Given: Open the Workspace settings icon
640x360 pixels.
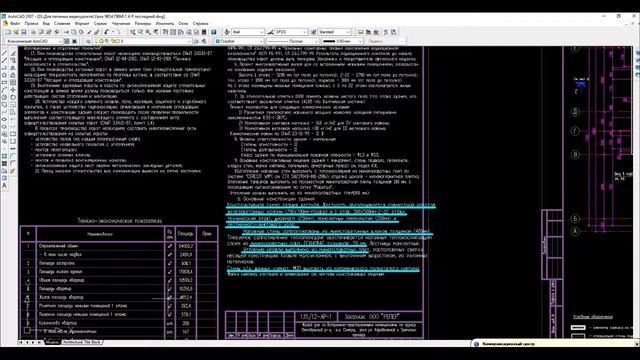Looking at the screenshot, I should pos(67,41).
